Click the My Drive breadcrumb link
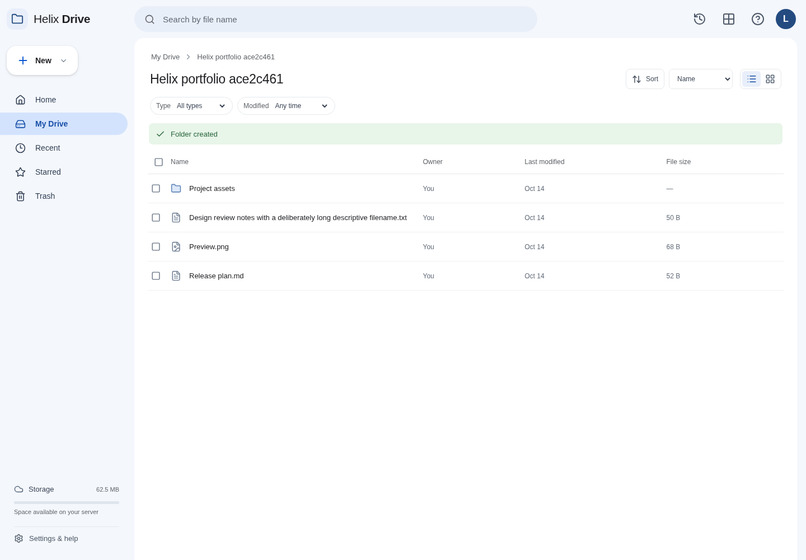The height and width of the screenshot is (560, 806). (x=165, y=57)
